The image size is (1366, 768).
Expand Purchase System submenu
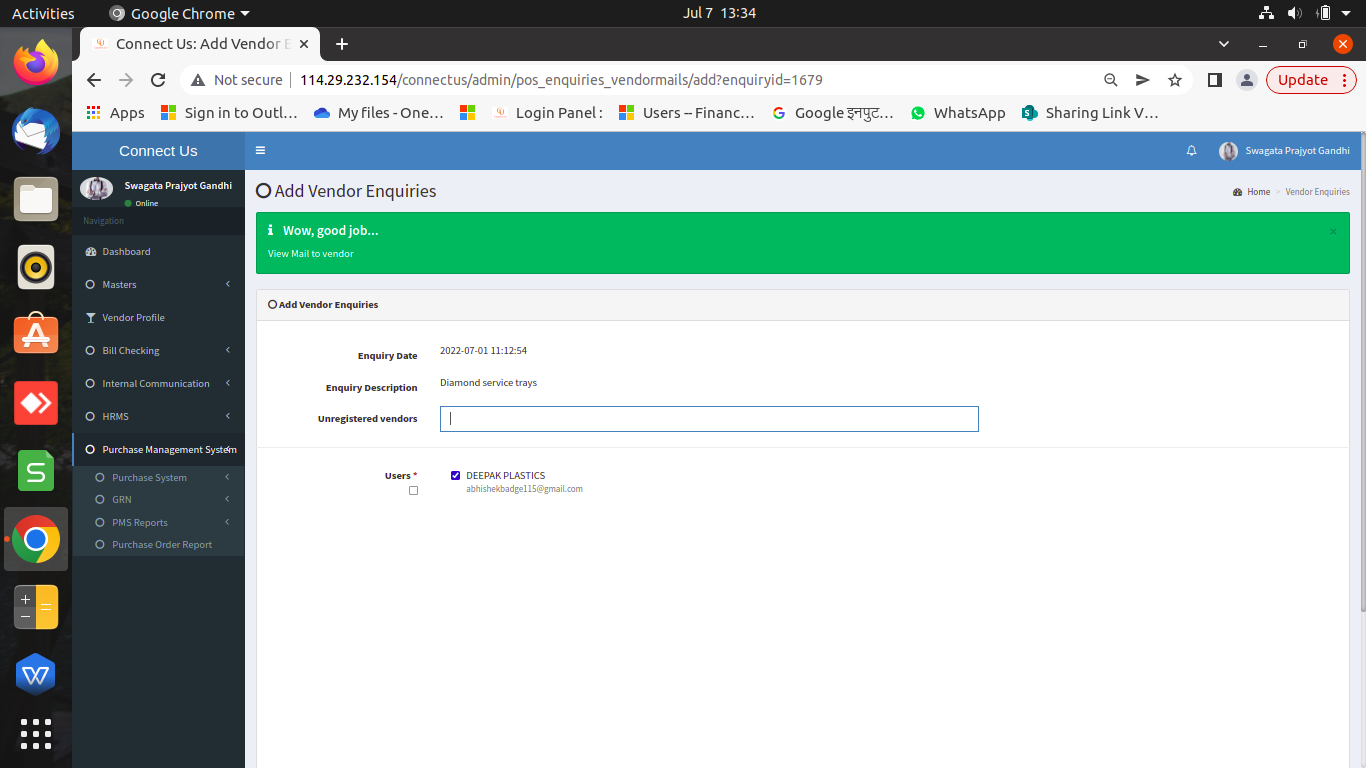click(158, 478)
